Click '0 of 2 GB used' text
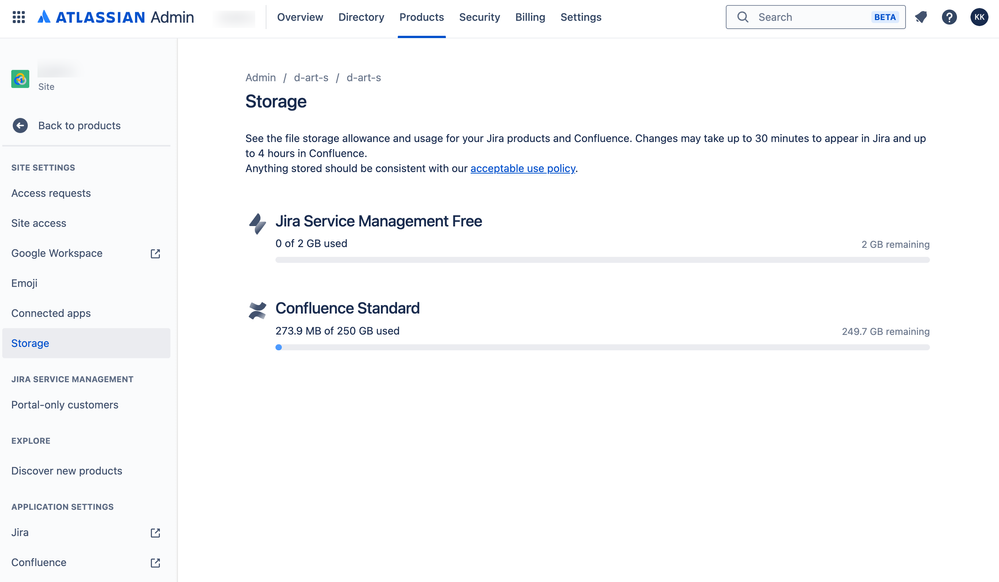This screenshot has width=999, height=582. pos(312,244)
